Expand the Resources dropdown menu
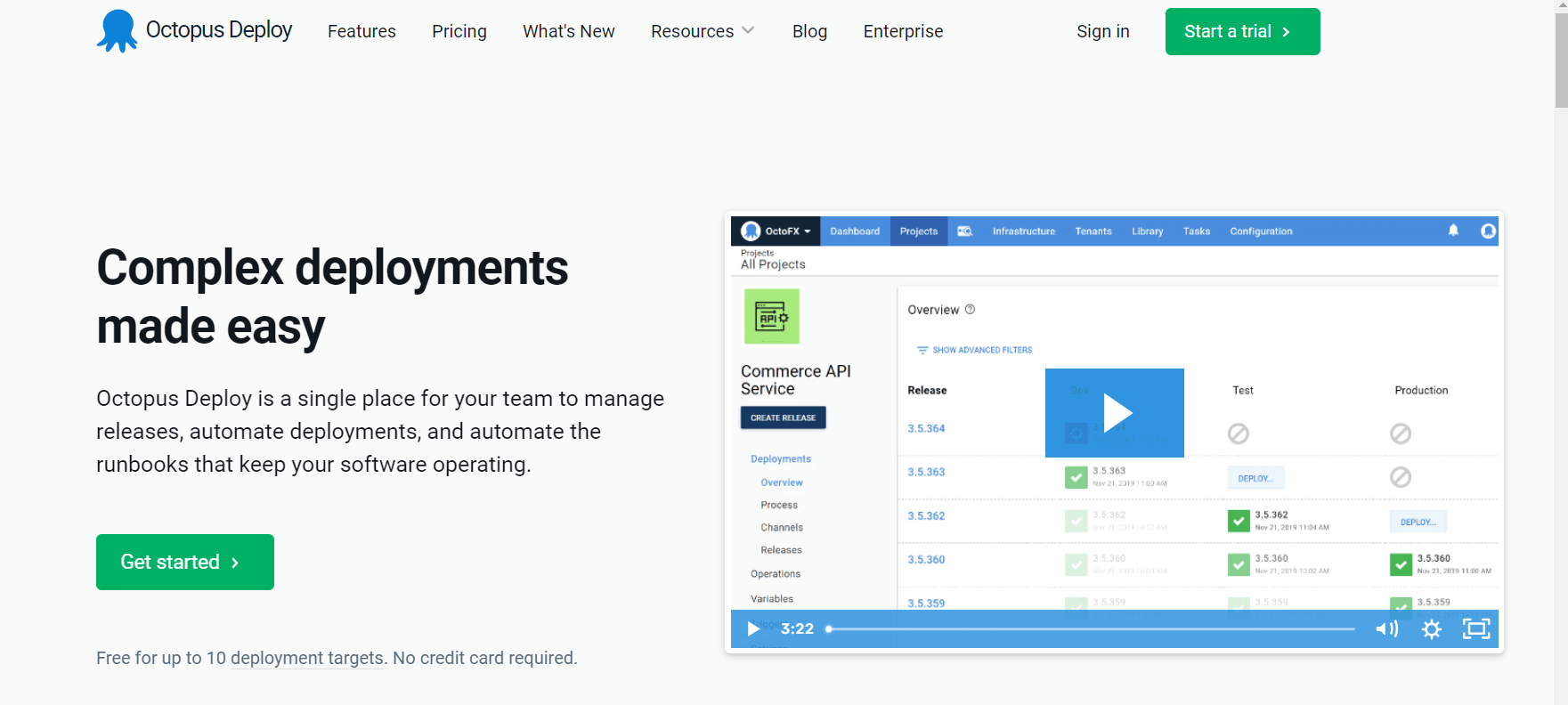1568x705 pixels. (x=703, y=31)
